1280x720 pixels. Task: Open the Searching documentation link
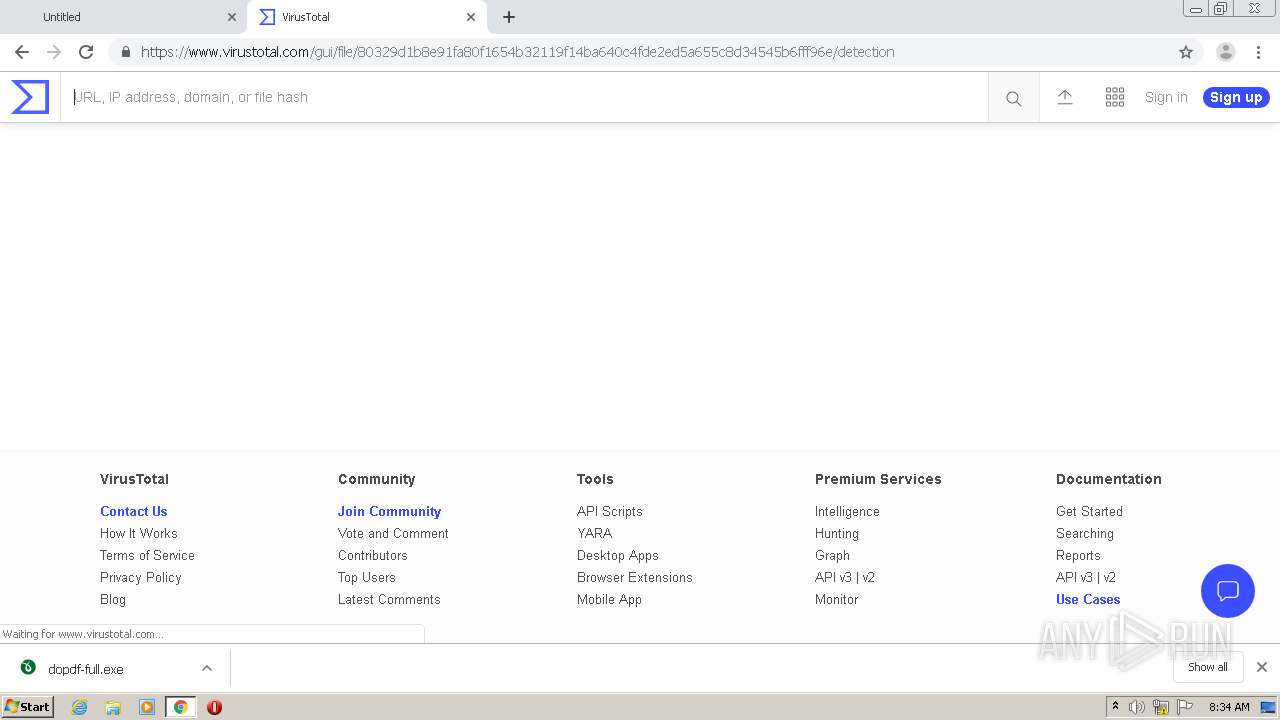pos(1085,533)
